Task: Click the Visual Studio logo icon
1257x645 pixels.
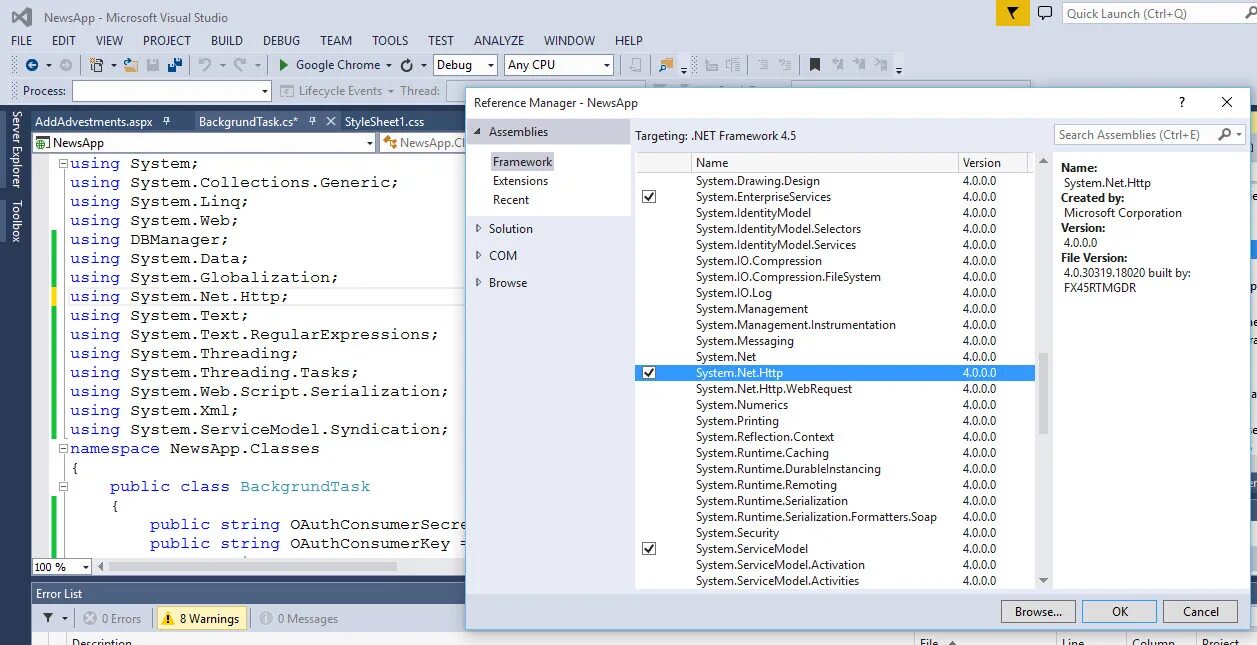Action: click(22, 17)
